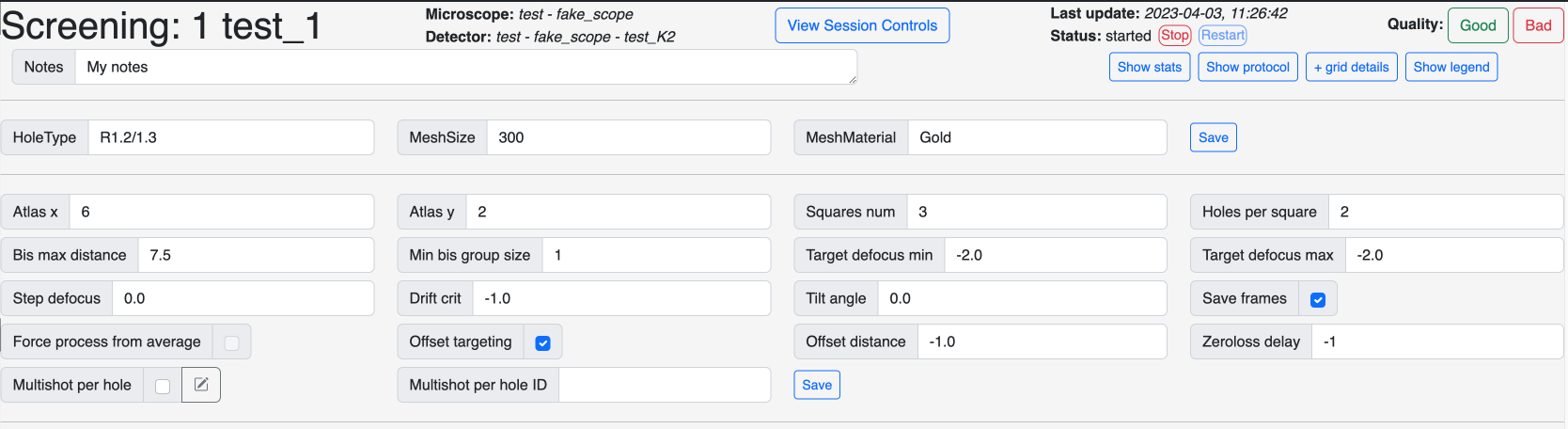Image resolution: width=1568 pixels, height=429 pixels.
Task: Mark quality as Bad
Action: (x=1537, y=25)
